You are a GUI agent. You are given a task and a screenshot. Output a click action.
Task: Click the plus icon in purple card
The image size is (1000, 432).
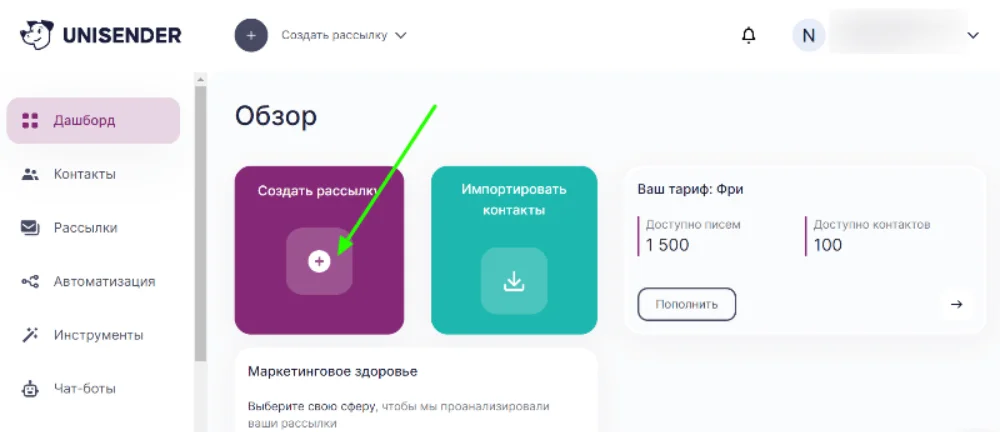pos(319,262)
